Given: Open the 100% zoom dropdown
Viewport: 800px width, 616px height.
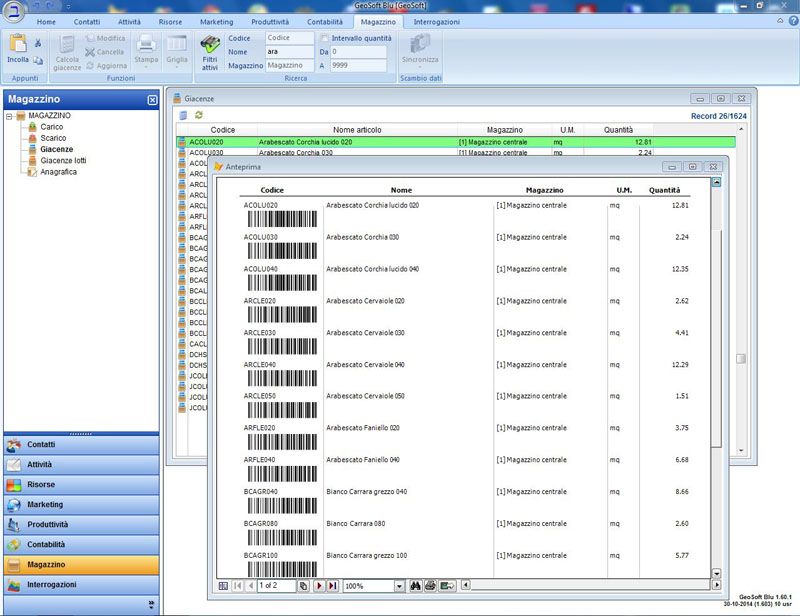Looking at the screenshot, I should [399, 585].
